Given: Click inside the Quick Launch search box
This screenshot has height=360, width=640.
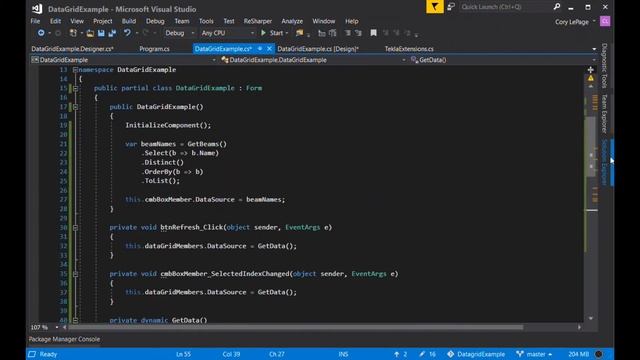Looking at the screenshot, I should 504,7.
